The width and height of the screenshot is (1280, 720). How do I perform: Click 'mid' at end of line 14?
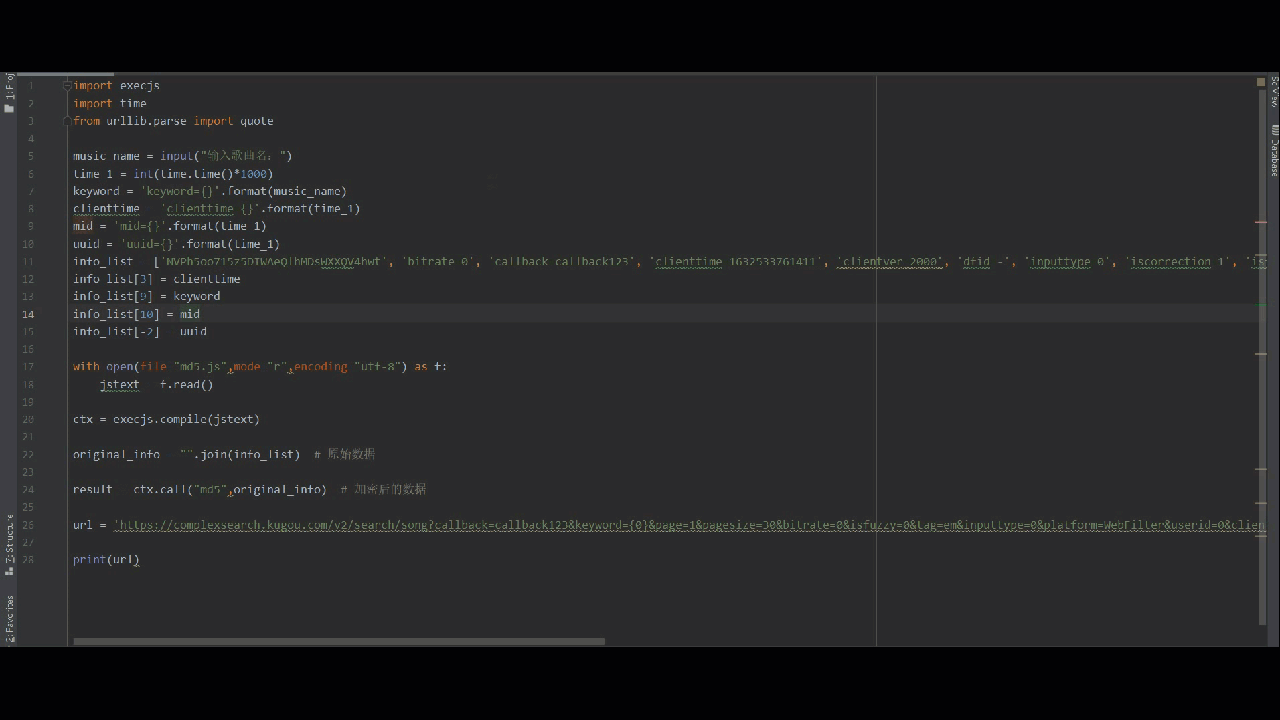click(190, 314)
